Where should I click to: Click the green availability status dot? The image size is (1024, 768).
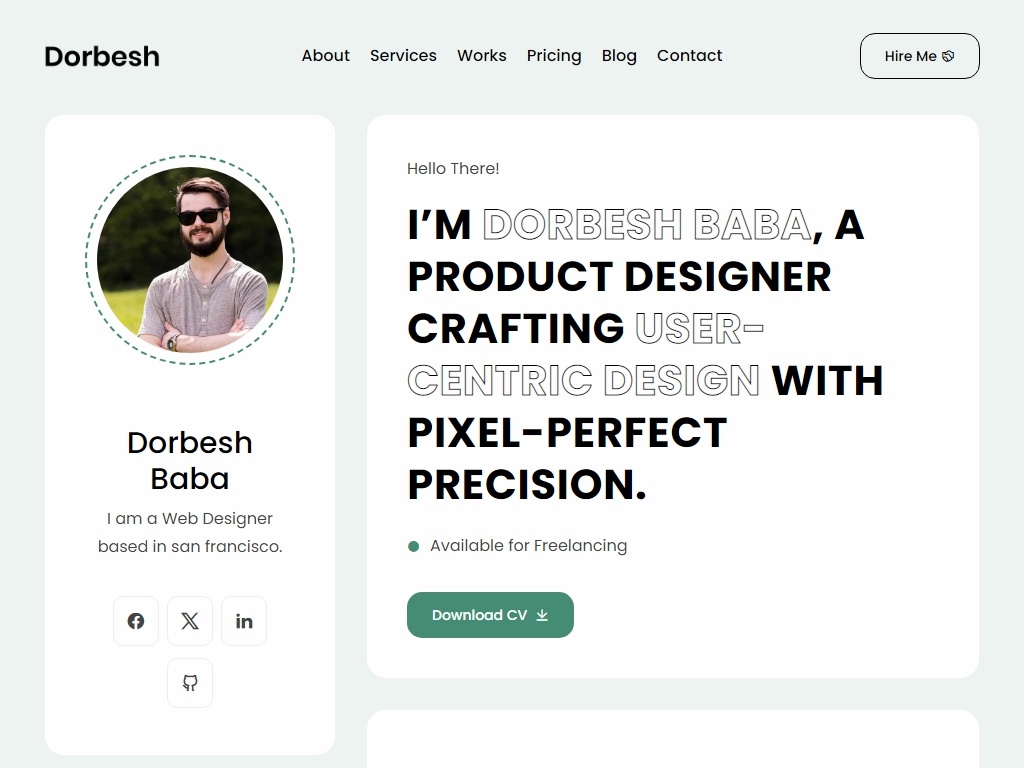(413, 546)
